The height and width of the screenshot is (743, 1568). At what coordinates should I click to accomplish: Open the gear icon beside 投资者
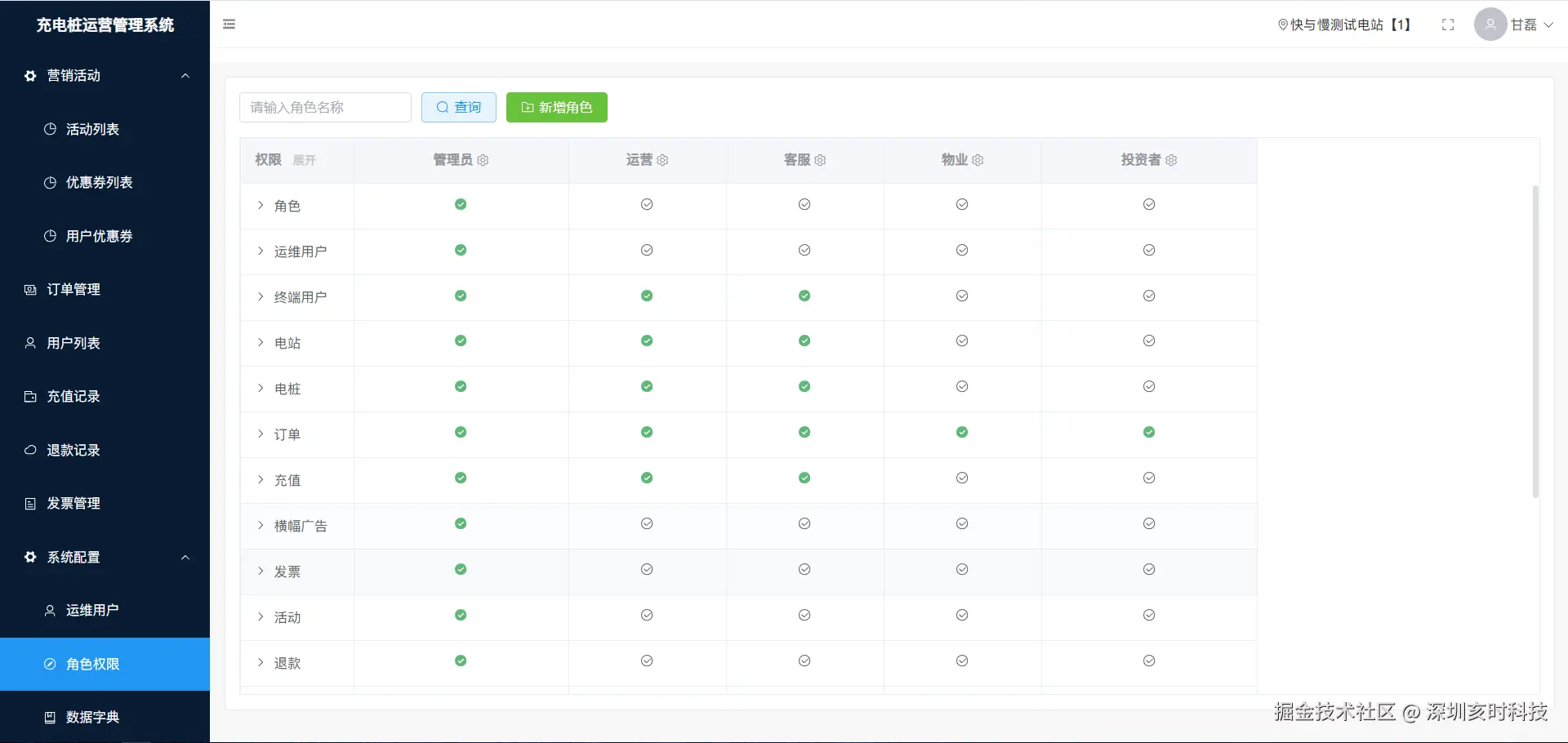[1172, 160]
